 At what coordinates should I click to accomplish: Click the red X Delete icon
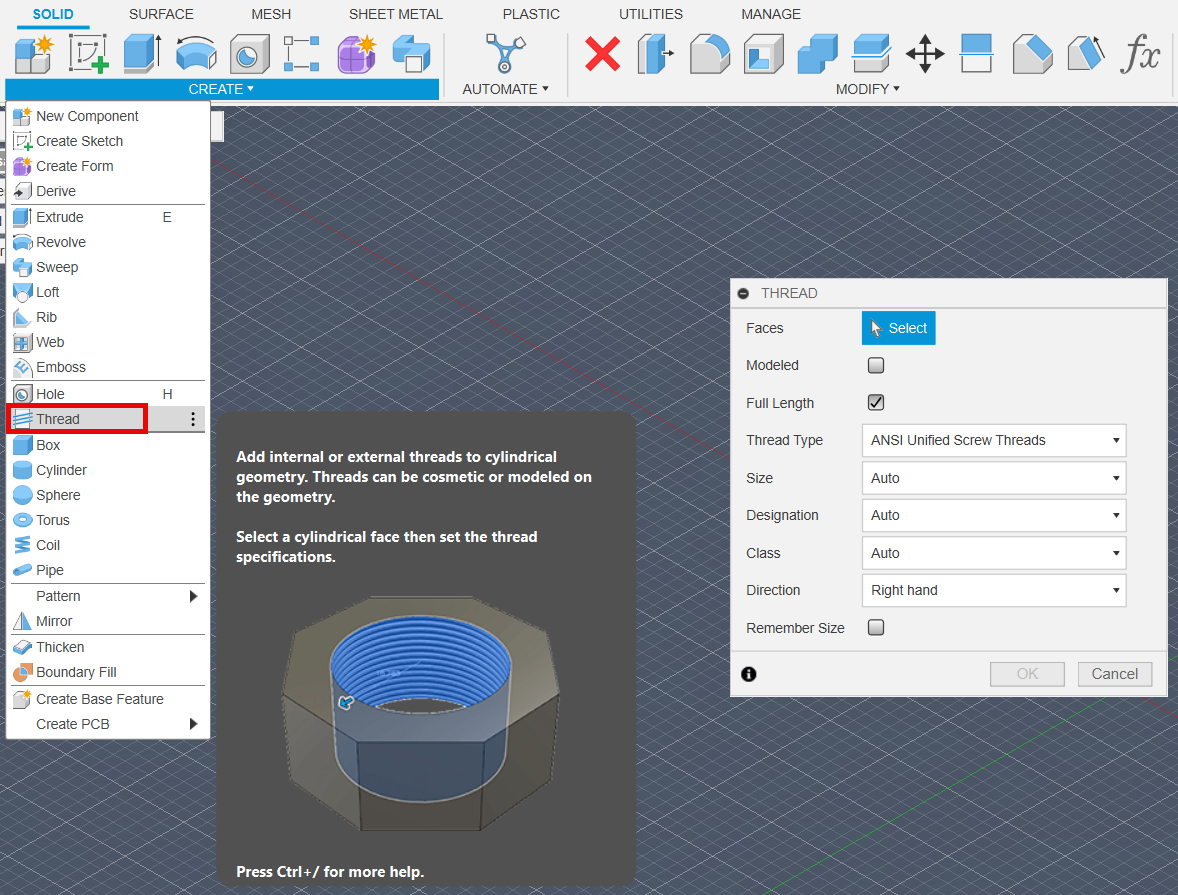(x=602, y=53)
